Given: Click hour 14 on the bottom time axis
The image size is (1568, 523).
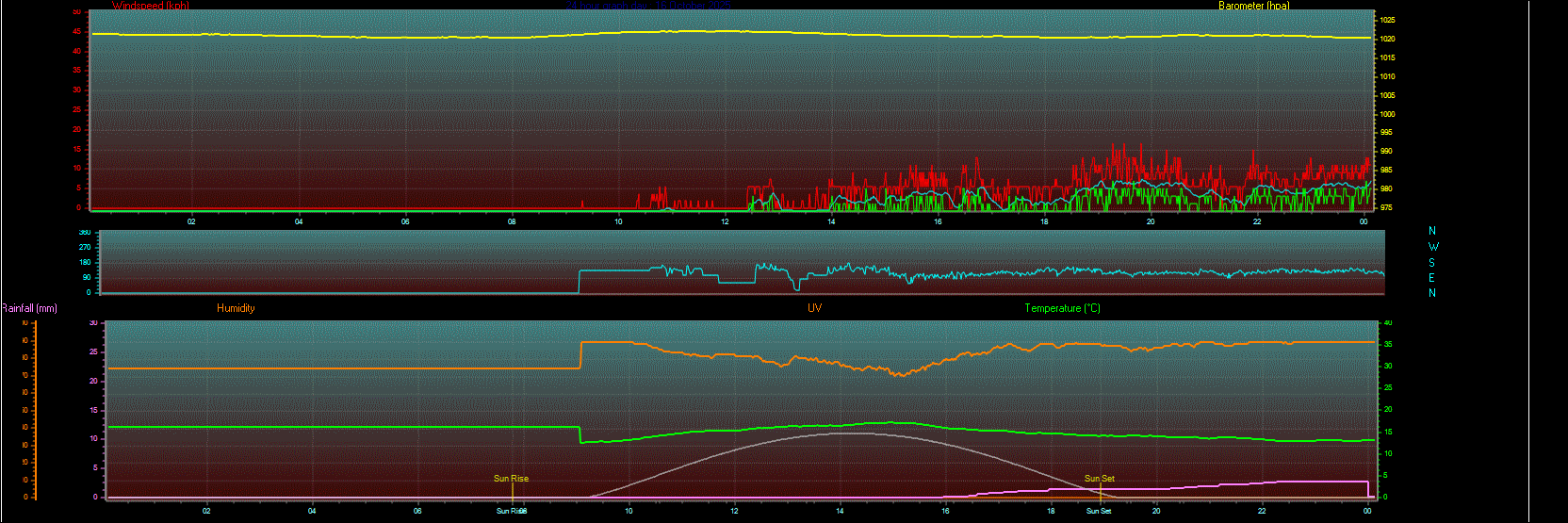Looking at the screenshot, I should pos(840,511).
